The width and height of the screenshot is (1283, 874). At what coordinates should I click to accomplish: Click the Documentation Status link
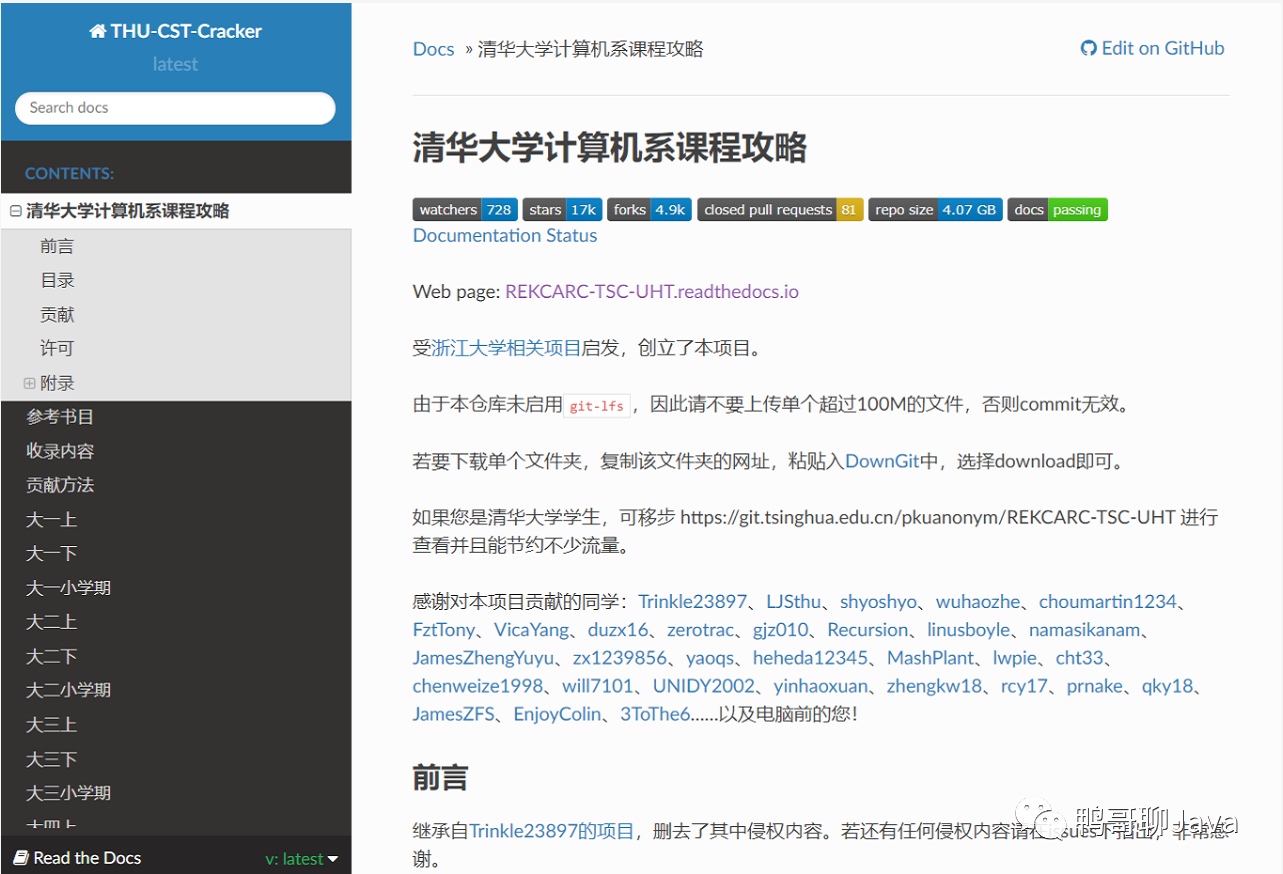pyautogui.click(x=504, y=235)
